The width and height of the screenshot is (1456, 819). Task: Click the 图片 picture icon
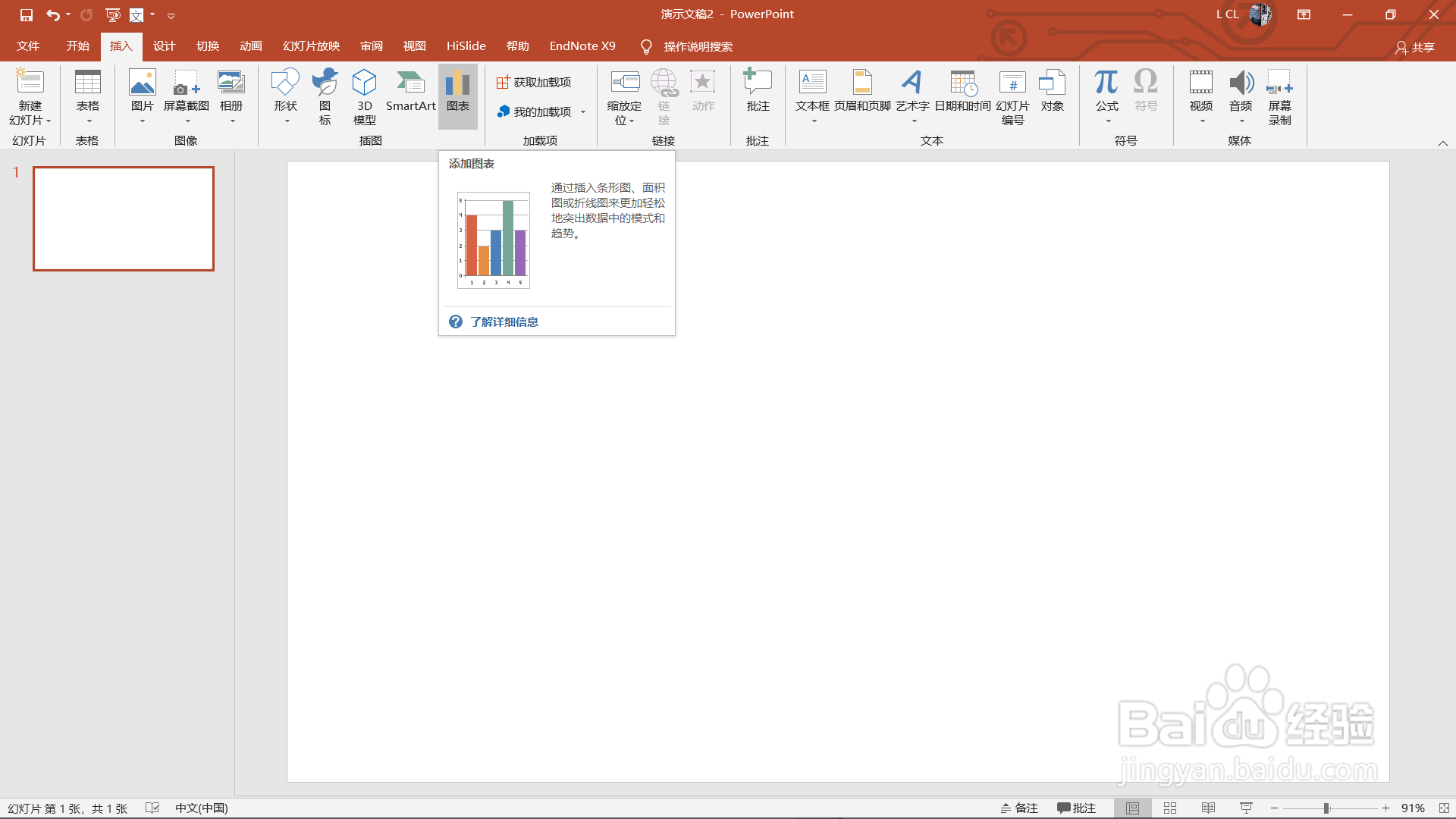coord(142,82)
